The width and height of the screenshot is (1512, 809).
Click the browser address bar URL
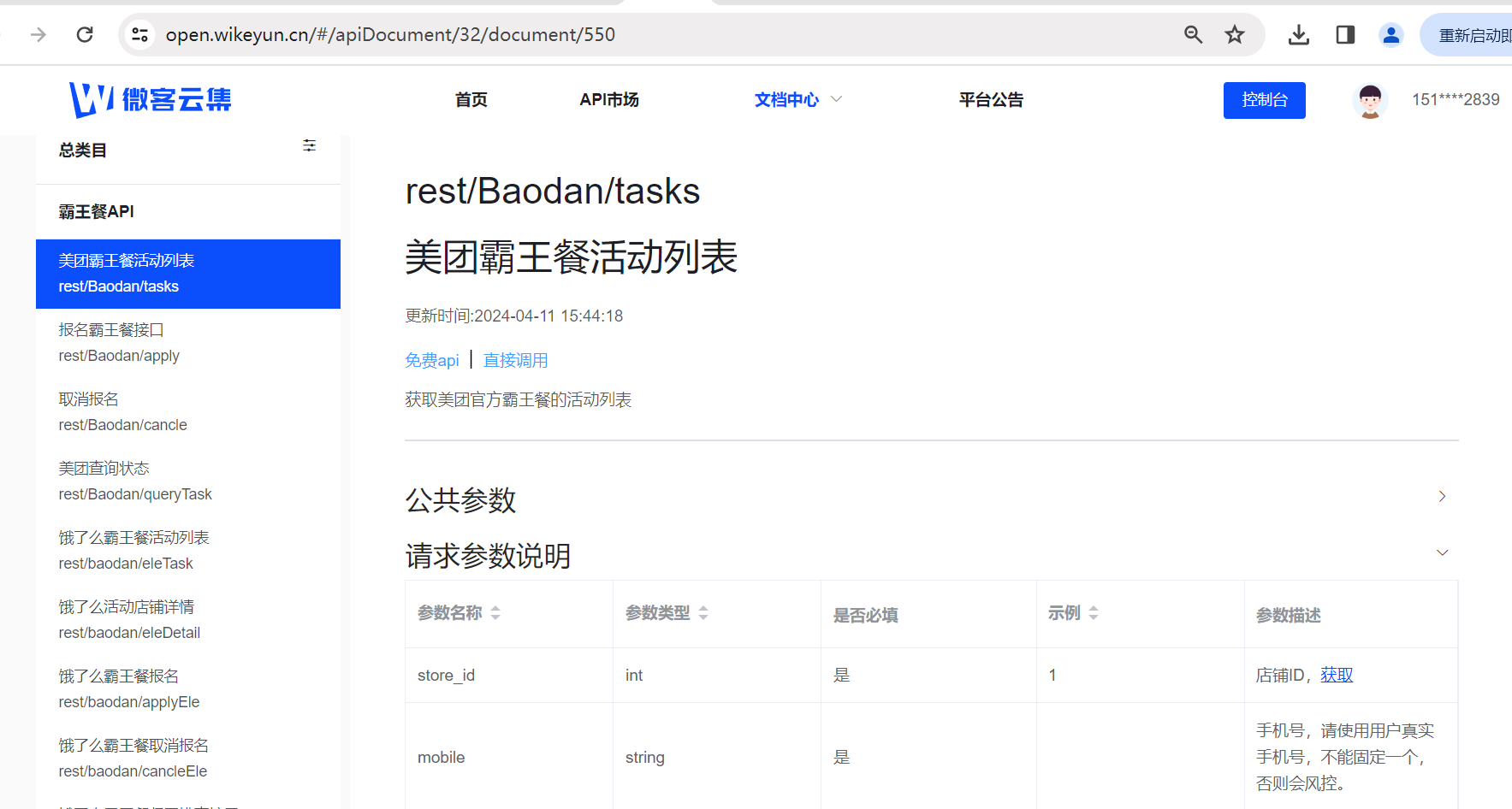coord(390,35)
